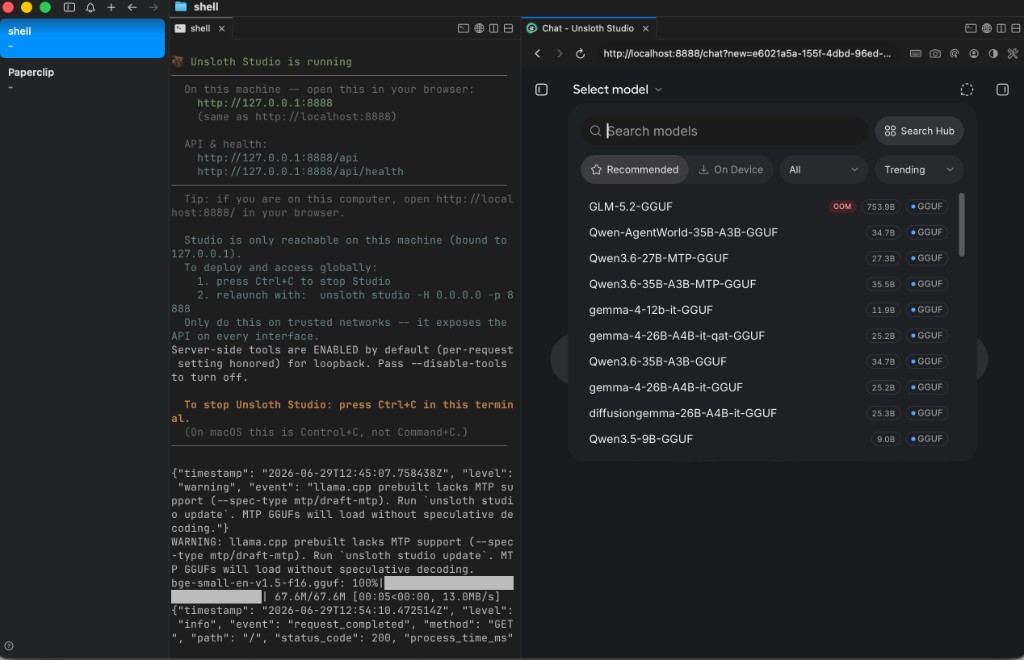
Task: Select the Paperclip workspace in sidebar
Action: click(82, 78)
